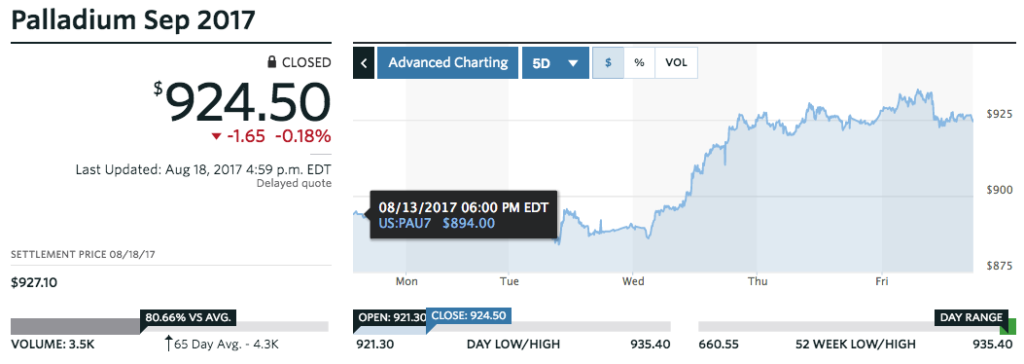Click the DAY RANGE label tag
1024x364 pixels.
[970, 318]
